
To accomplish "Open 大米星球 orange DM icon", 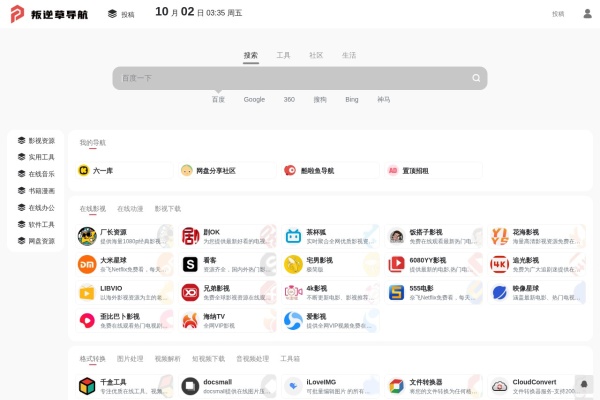I will (87, 264).
